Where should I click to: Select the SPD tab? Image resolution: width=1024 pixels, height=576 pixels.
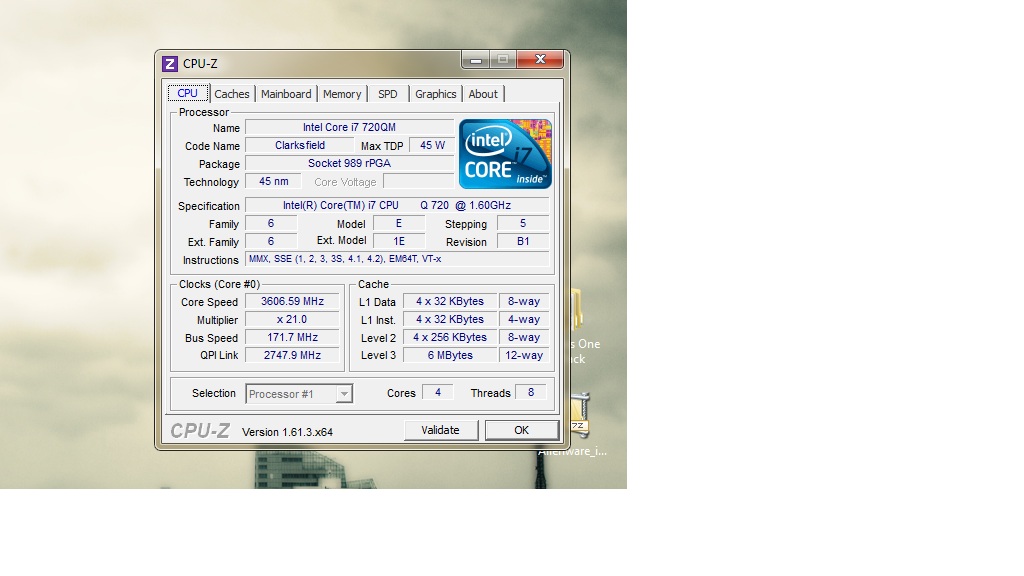(x=387, y=94)
